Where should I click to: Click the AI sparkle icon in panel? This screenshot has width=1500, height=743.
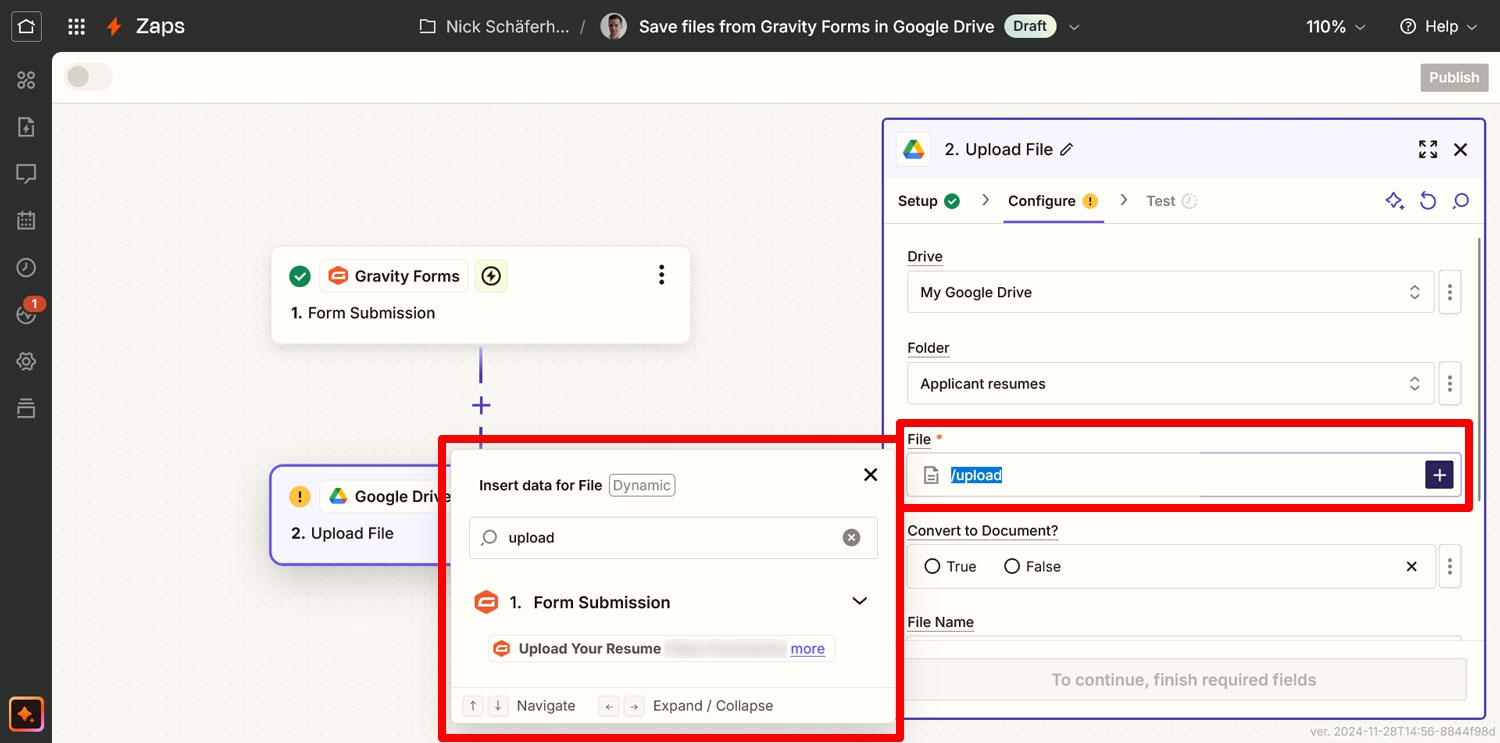tap(1395, 201)
